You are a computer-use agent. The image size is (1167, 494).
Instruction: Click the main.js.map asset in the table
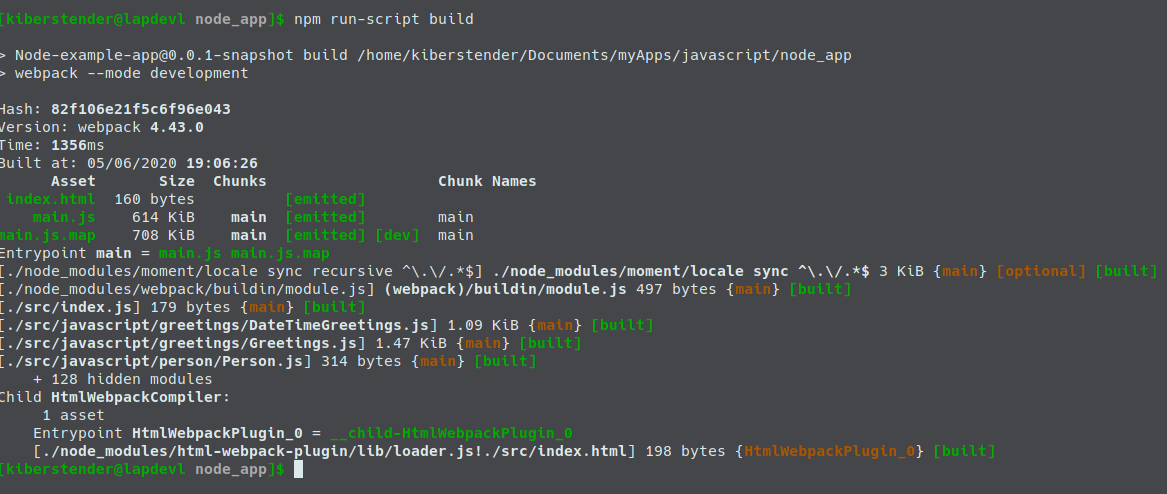click(x=47, y=235)
